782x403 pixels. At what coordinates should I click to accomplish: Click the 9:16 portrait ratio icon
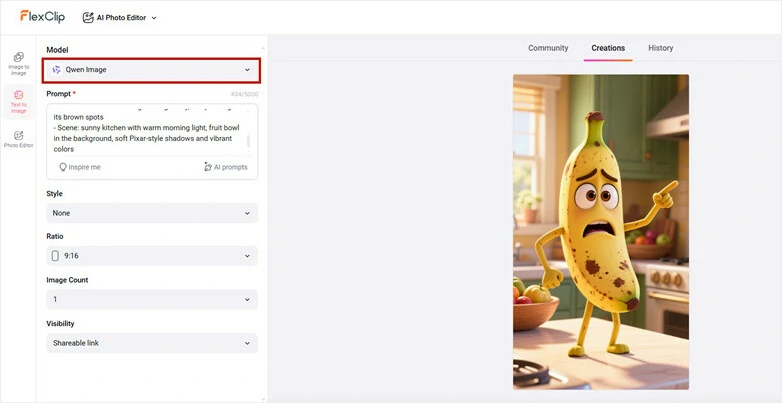tap(56, 256)
